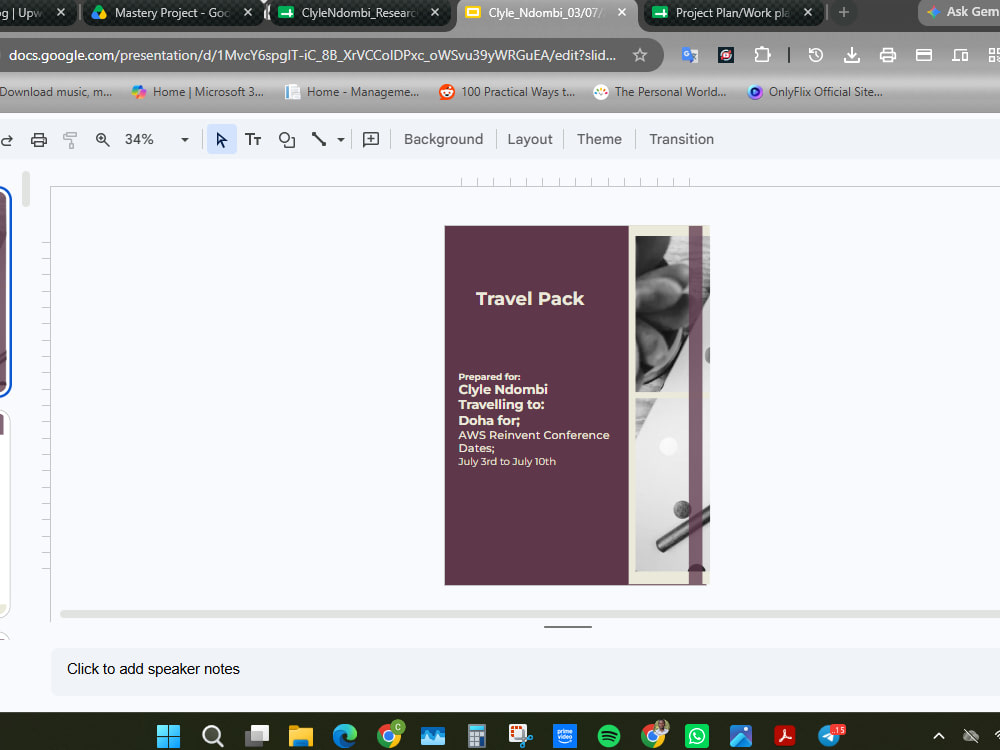Open Adobe Acrobat from taskbar
This screenshot has width=1000, height=750.
(784, 736)
